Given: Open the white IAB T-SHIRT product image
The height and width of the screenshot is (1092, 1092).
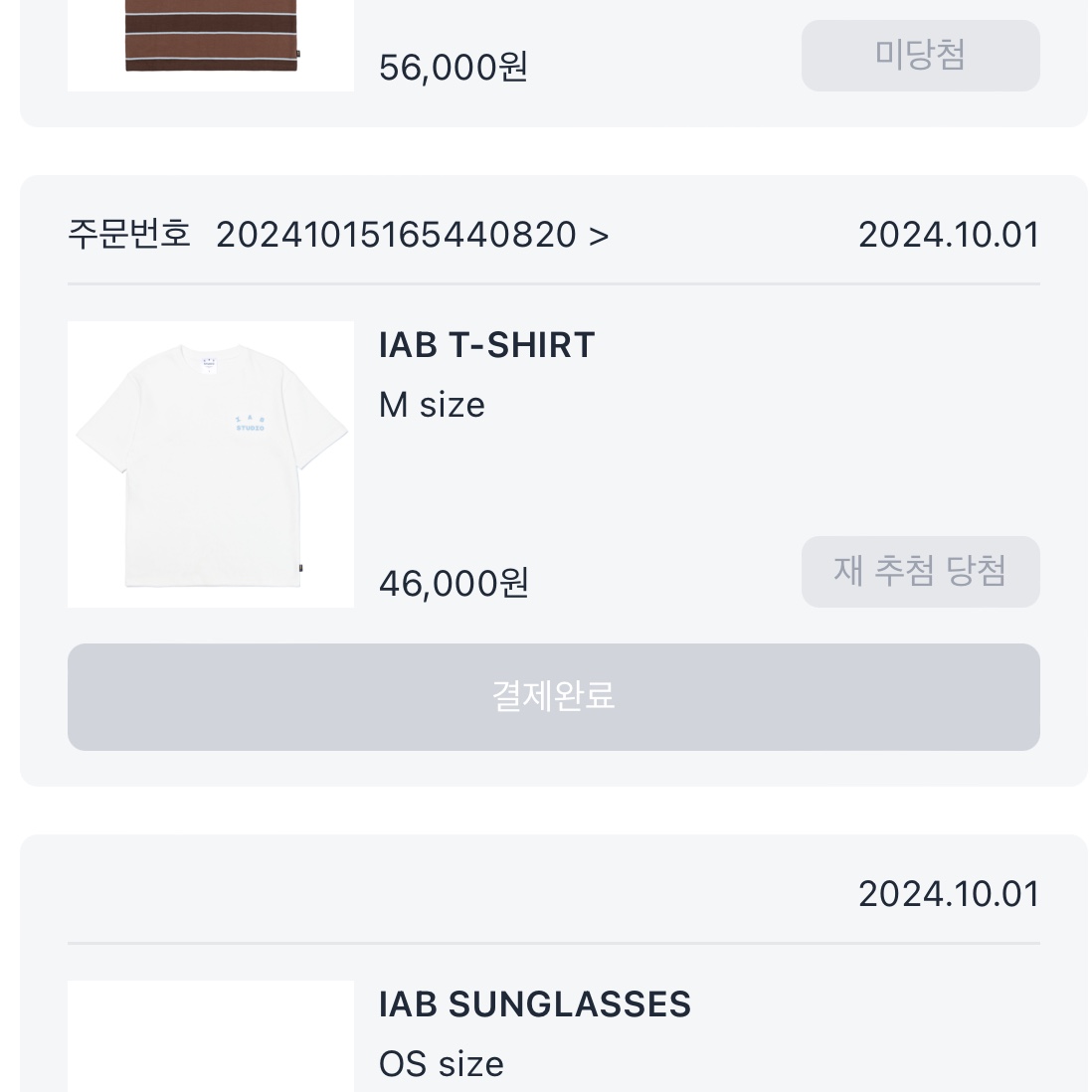Looking at the screenshot, I should click(211, 463).
